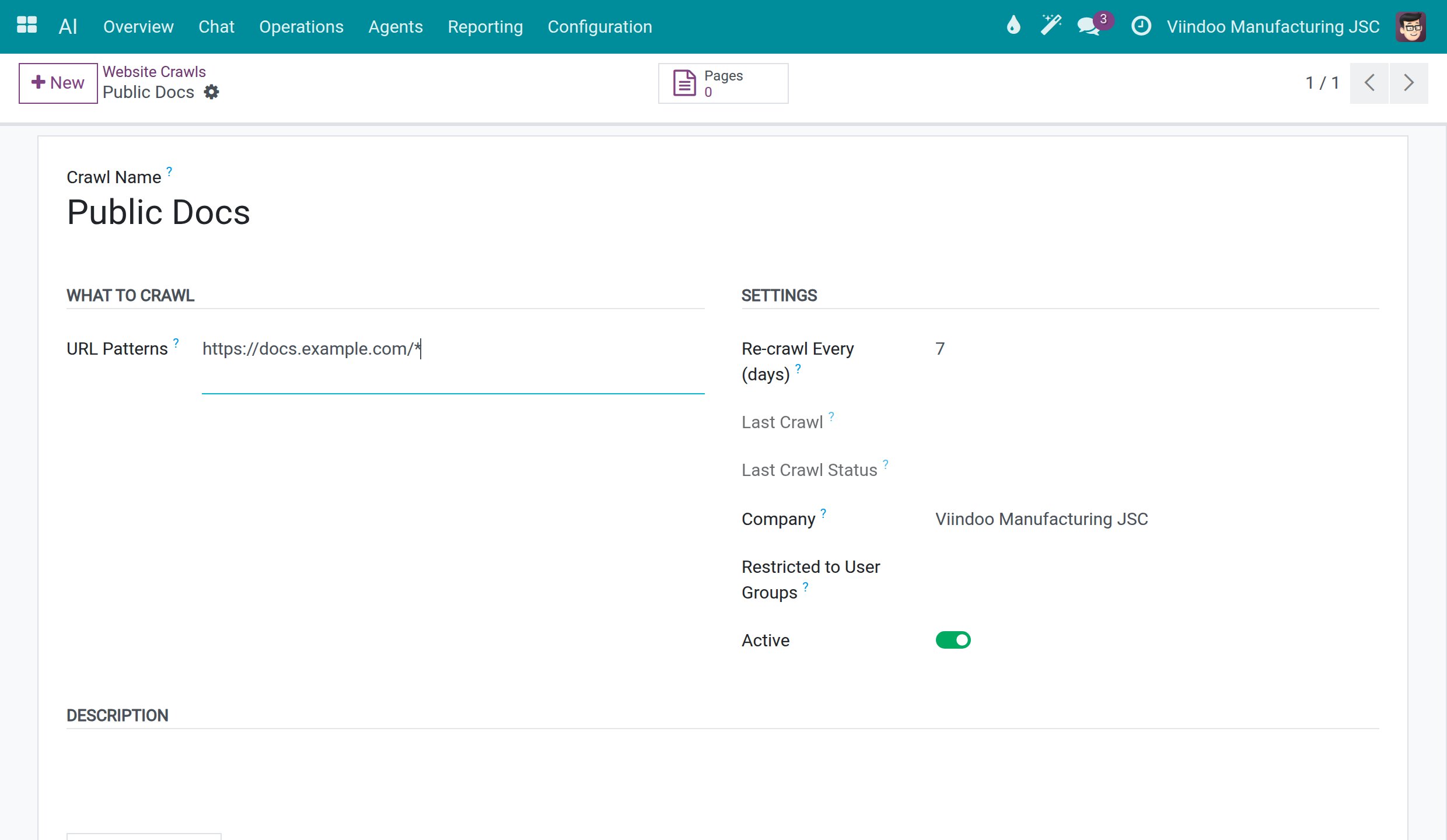Open the Company dropdown field
Image resolution: width=1447 pixels, height=840 pixels.
pyautogui.click(x=1157, y=519)
